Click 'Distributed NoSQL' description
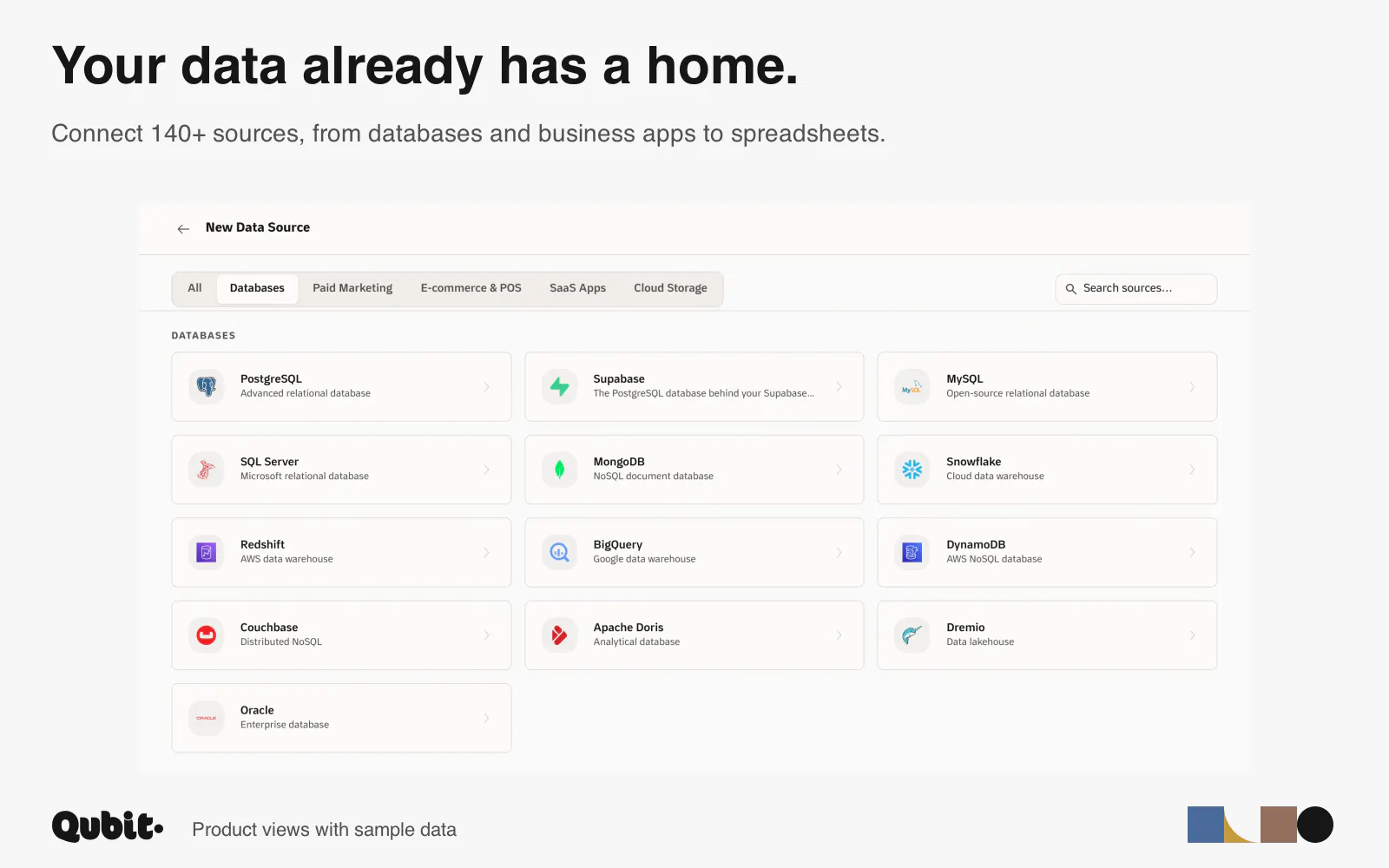This screenshot has width=1389, height=868. point(281,642)
